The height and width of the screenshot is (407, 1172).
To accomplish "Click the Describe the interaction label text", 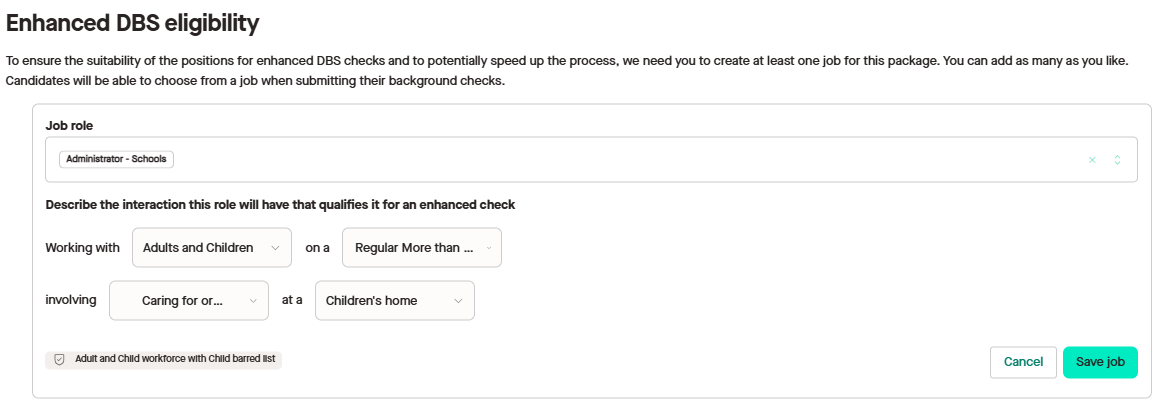I will click(x=280, y=205).
